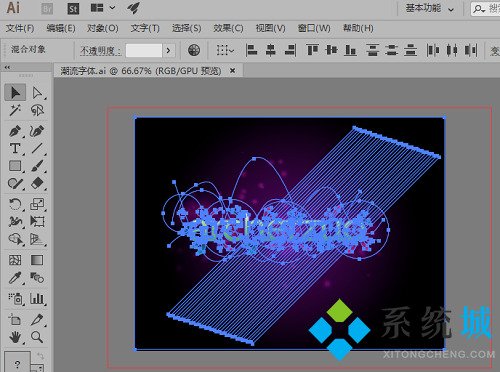Select the Slice tool
The width and height of the screenshot is (500, 372).
tap(37, 319)
